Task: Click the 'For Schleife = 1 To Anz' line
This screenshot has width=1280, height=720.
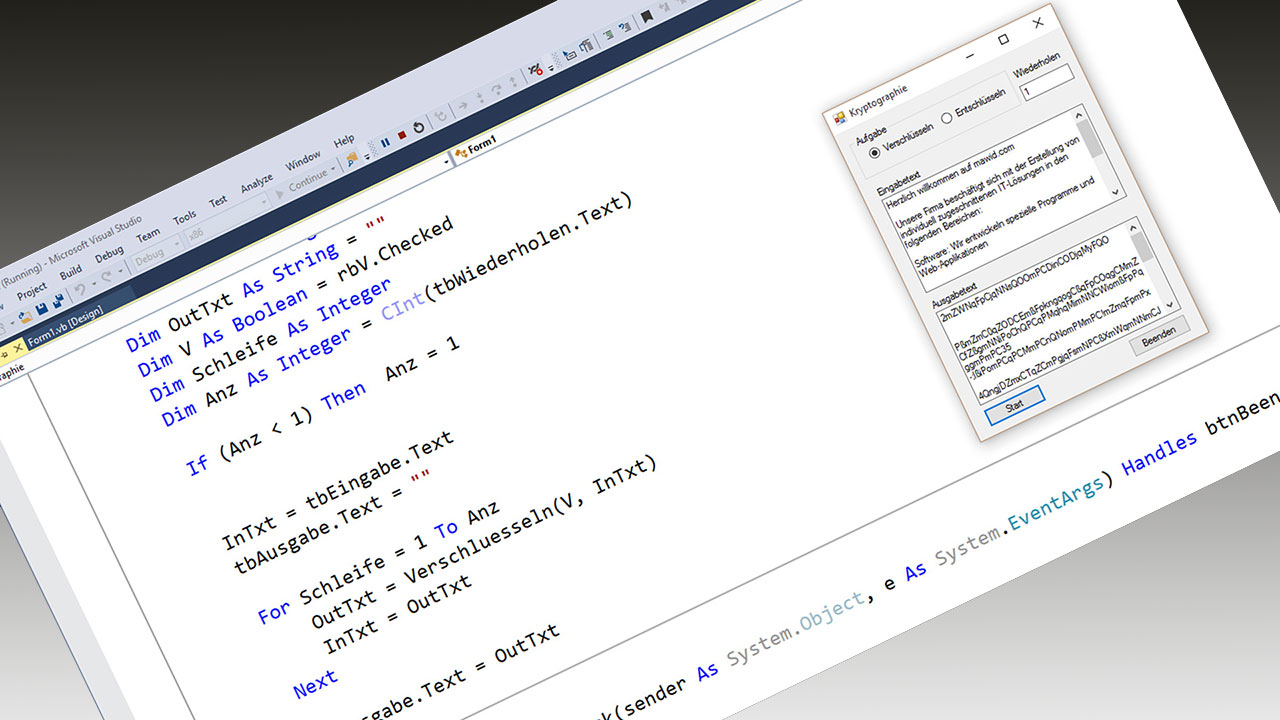Action: 378,560
